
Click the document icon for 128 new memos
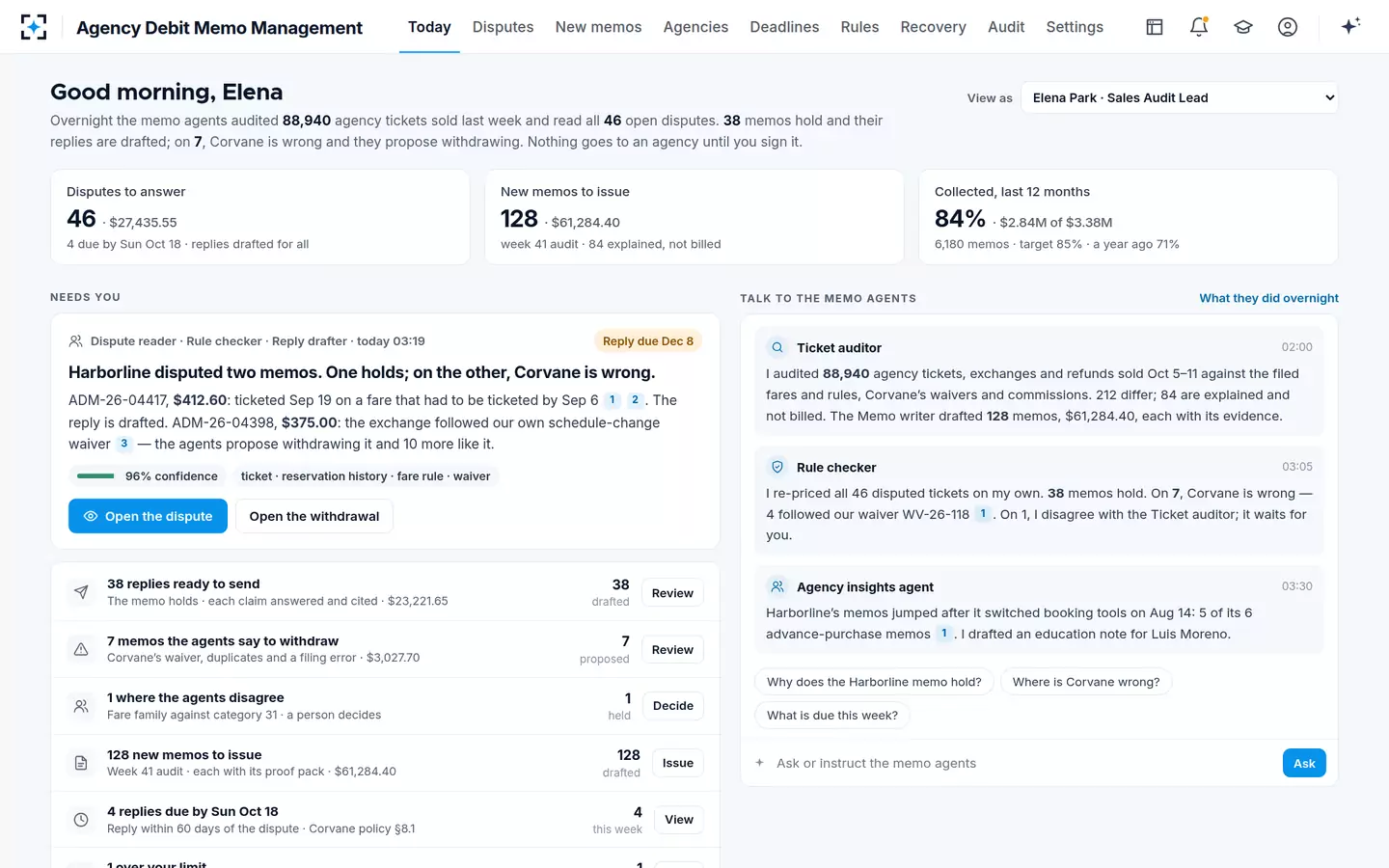tap(81, 763)
